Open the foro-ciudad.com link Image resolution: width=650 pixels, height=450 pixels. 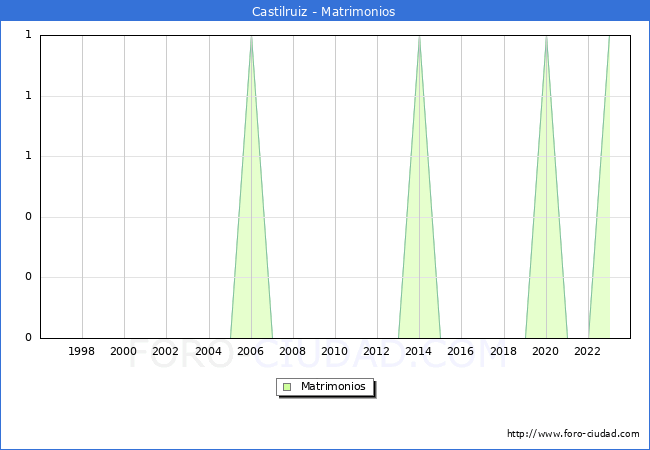(573, 434)
